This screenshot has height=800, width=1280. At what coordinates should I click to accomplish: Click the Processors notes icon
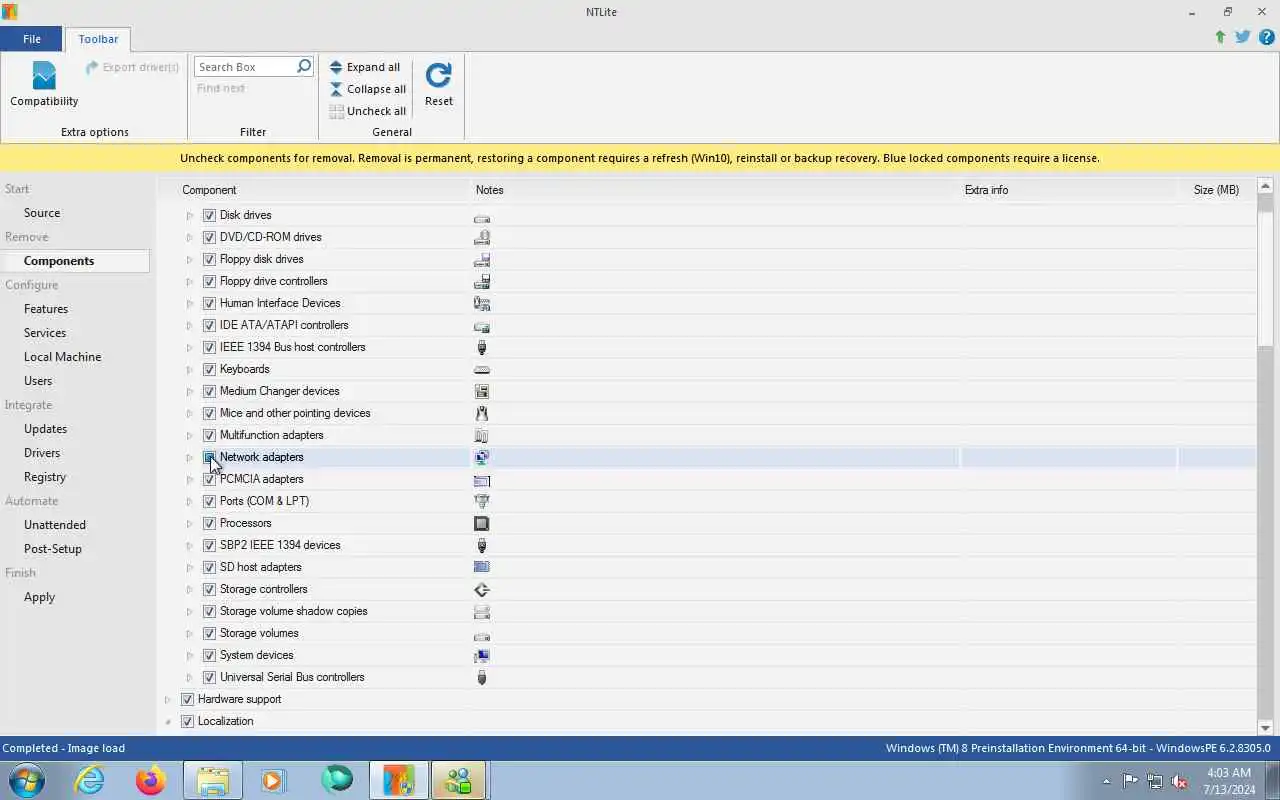482,524
